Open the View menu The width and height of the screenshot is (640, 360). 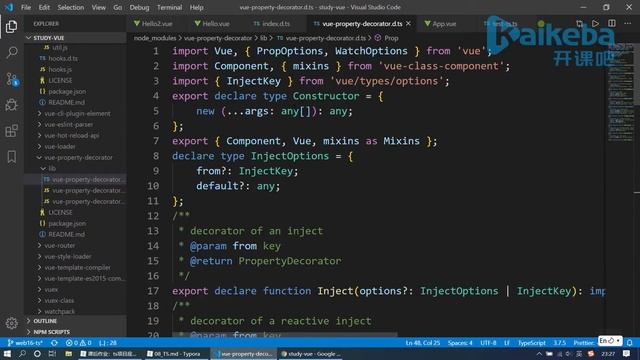tap(98, 7)
